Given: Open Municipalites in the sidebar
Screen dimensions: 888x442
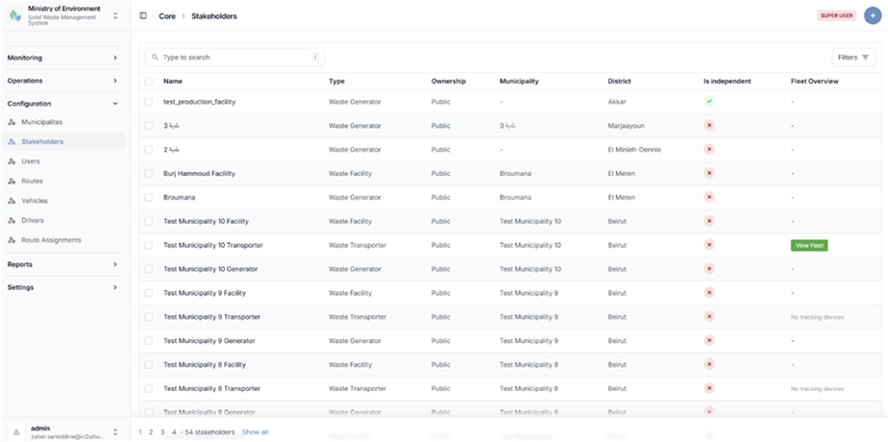Looking at the screenshot, I should [42, 122].
